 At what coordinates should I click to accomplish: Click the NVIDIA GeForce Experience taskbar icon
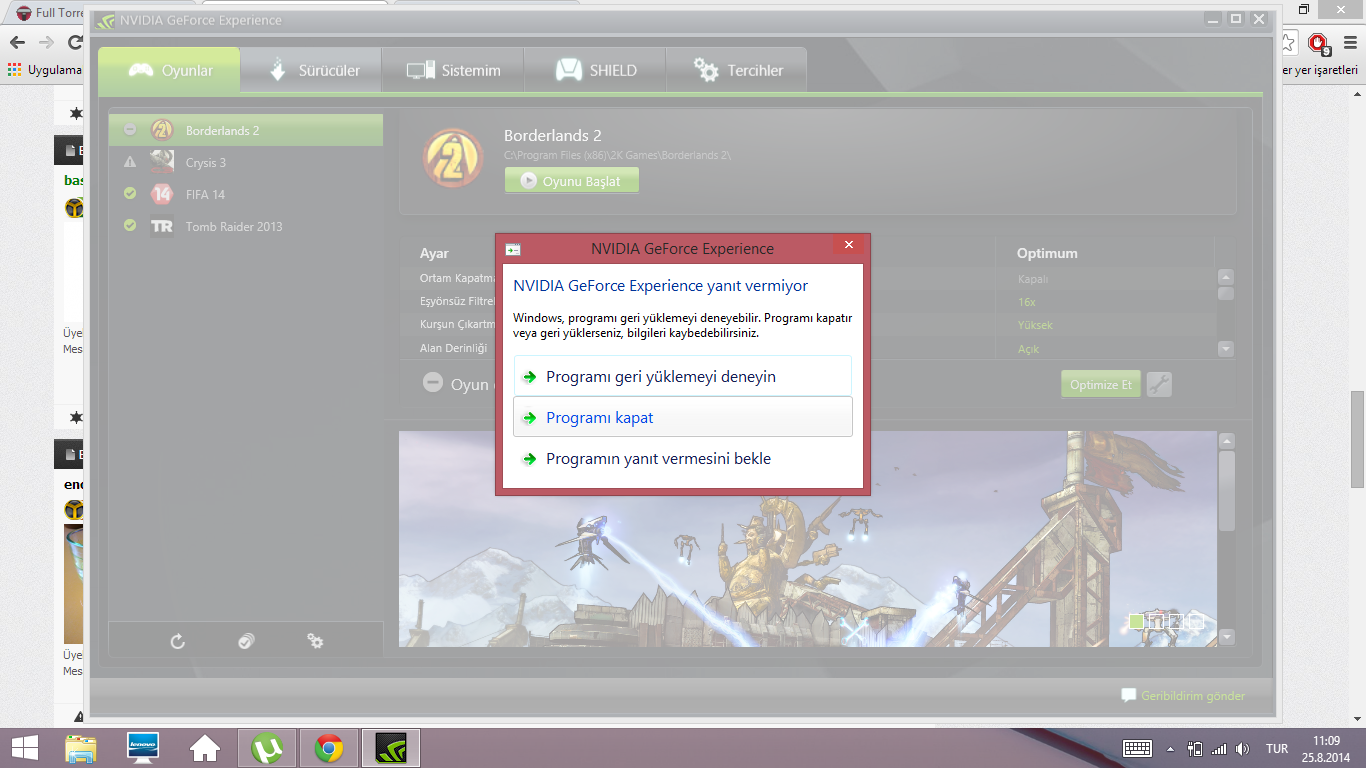pos(390,748)
